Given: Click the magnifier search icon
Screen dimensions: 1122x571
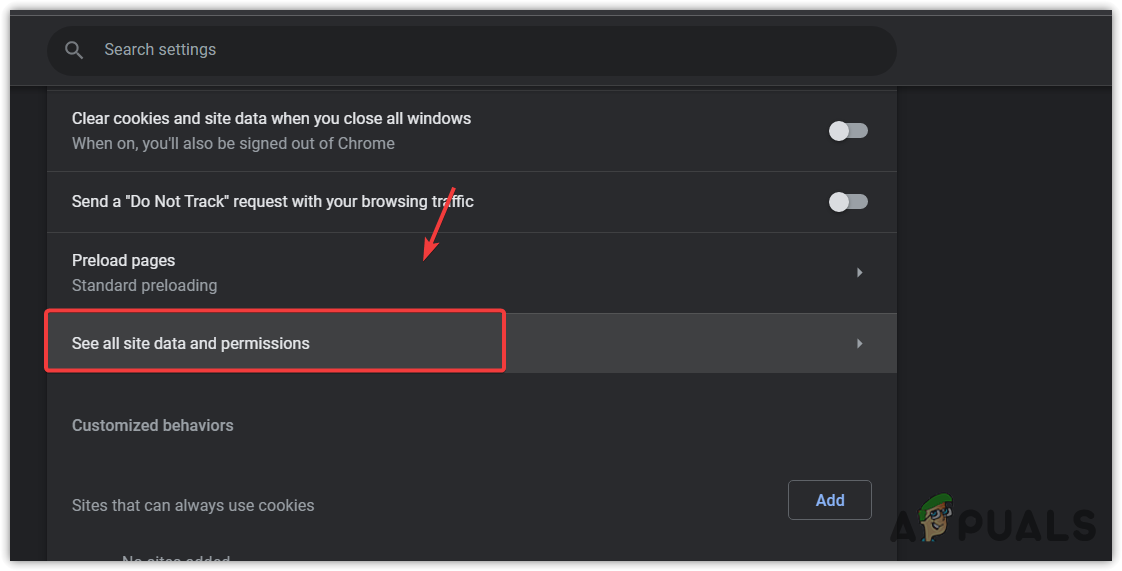Looking at the screenshot, I should (73, 50).
